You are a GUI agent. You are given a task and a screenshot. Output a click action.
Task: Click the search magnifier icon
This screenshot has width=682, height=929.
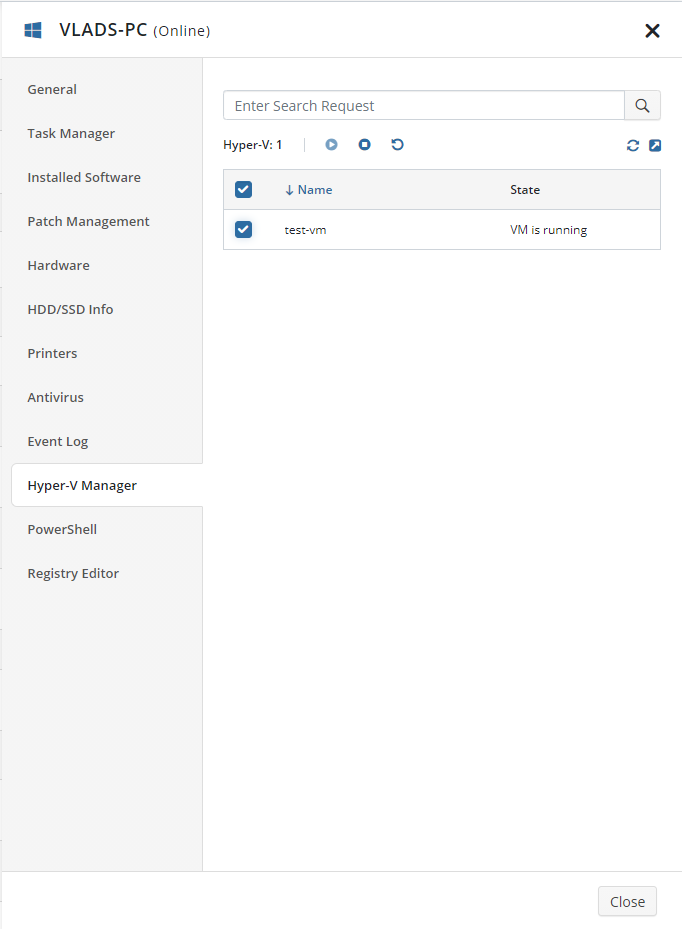(642, 105)
